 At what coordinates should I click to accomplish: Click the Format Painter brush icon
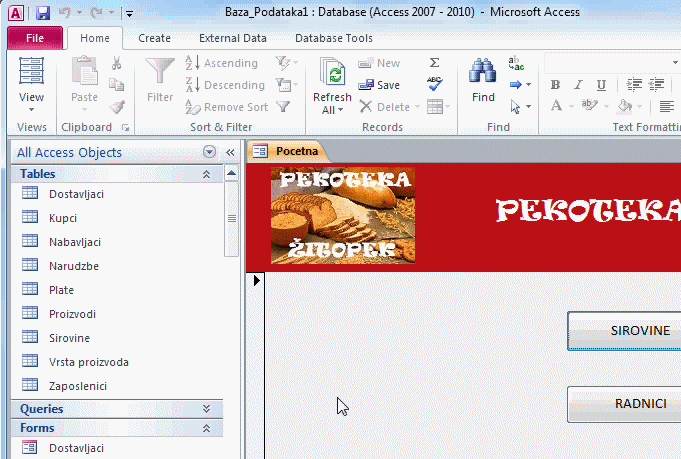117,106
